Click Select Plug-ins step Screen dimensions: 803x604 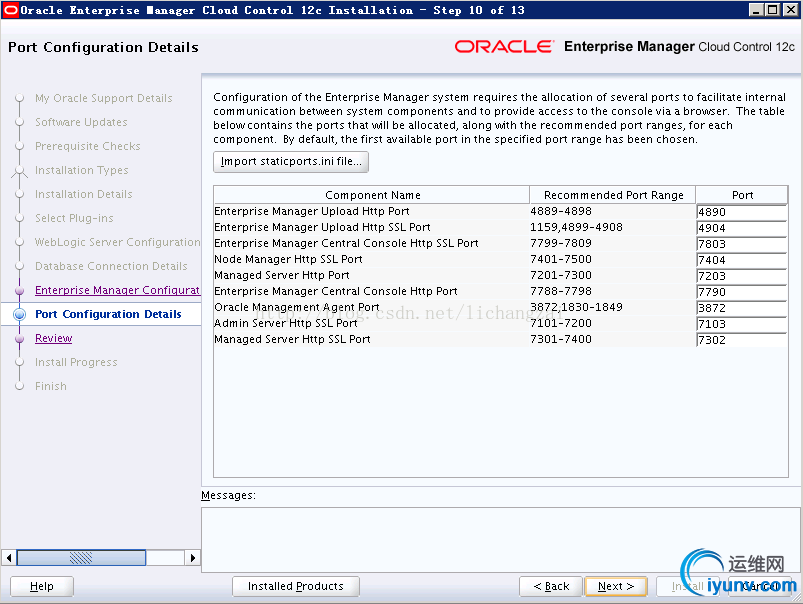[74, 218]
